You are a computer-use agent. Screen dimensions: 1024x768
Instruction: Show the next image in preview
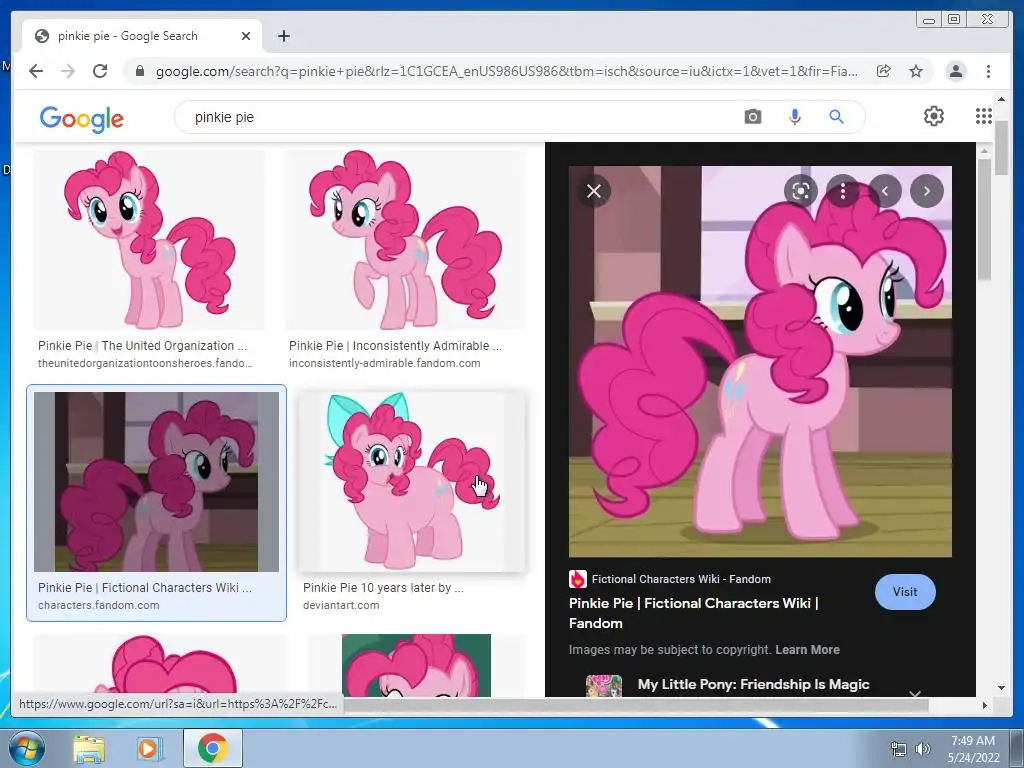927,191
